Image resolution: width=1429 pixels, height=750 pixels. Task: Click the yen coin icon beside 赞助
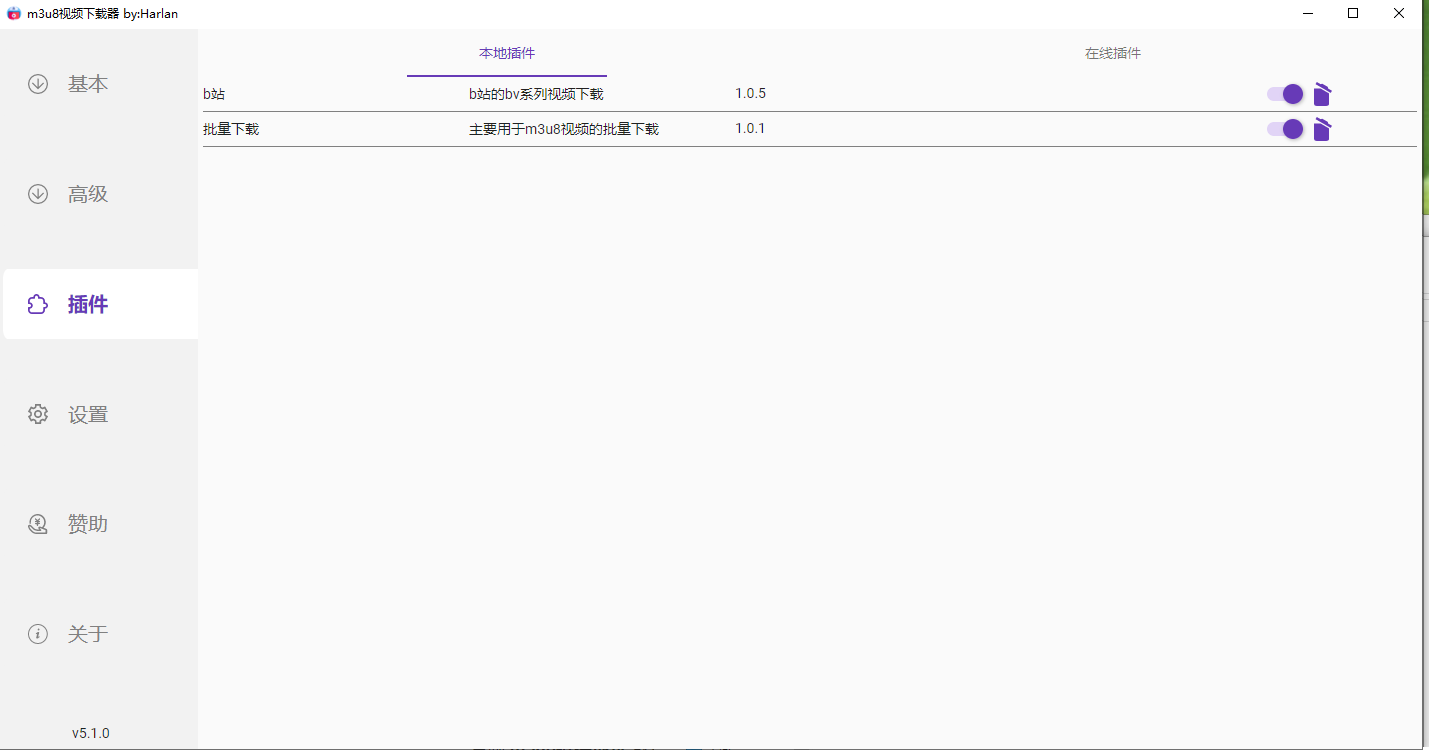pos(38,524)
